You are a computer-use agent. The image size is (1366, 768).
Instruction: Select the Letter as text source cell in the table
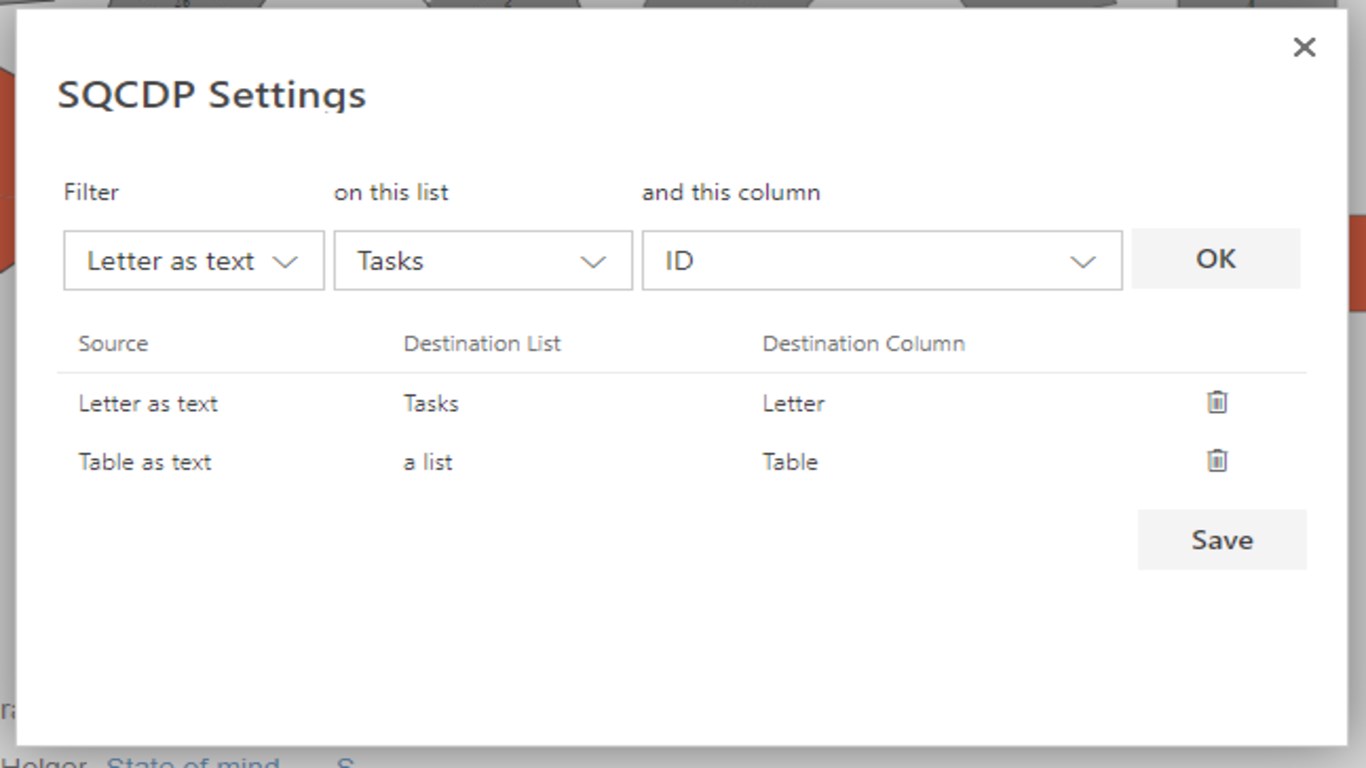pos(148,404)
